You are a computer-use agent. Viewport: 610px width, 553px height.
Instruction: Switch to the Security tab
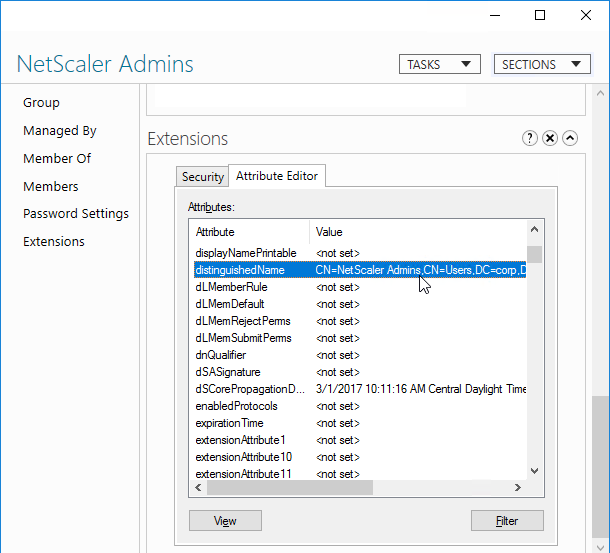tap(202, 177)
